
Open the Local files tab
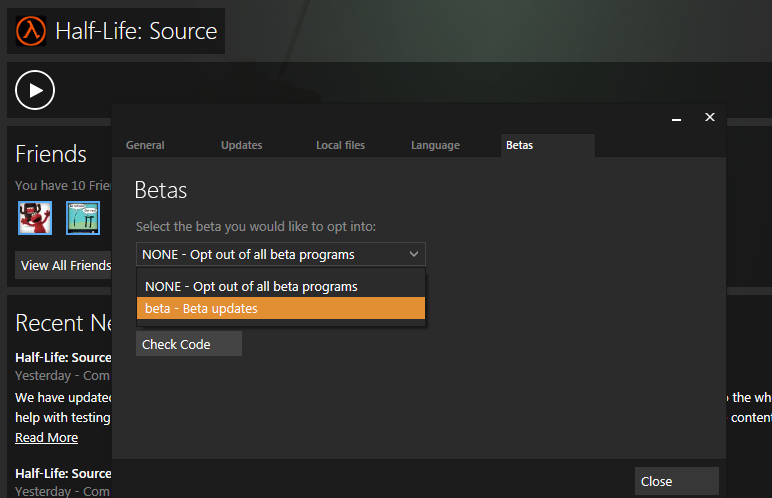(340, 145)
